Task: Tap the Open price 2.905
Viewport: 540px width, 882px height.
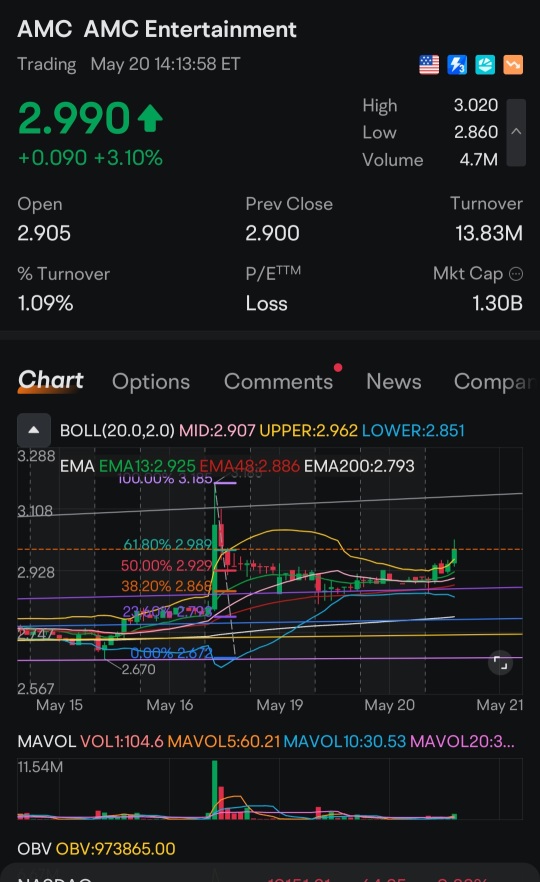Action: [44, 233]
